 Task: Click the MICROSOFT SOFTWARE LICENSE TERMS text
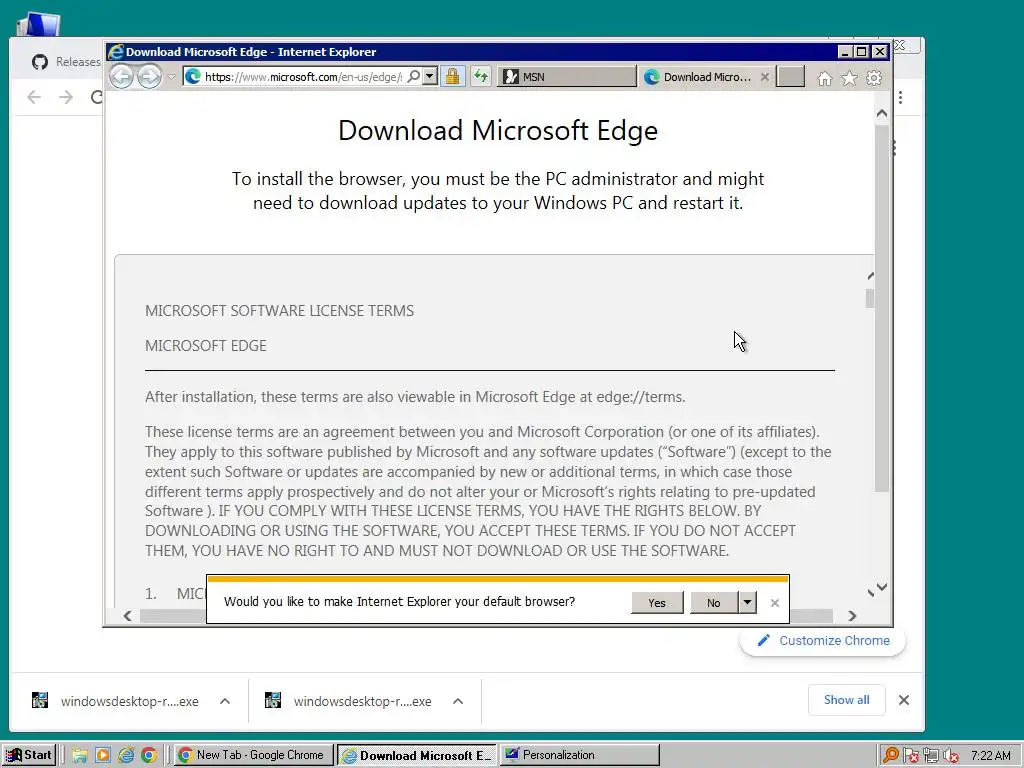click(x=280, y=311)
